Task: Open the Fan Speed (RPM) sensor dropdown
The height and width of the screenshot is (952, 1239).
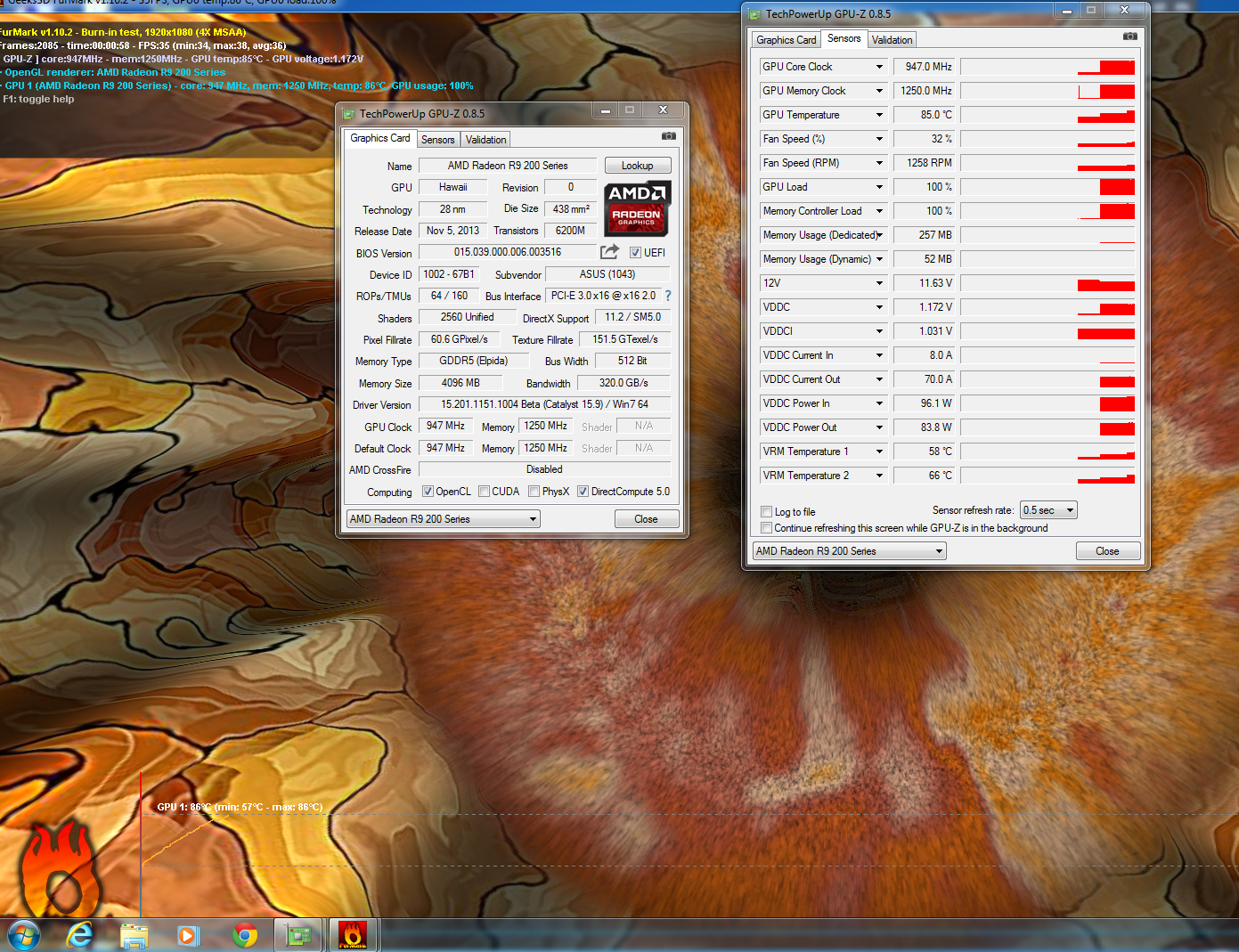Action: click(x=879, y=163)
